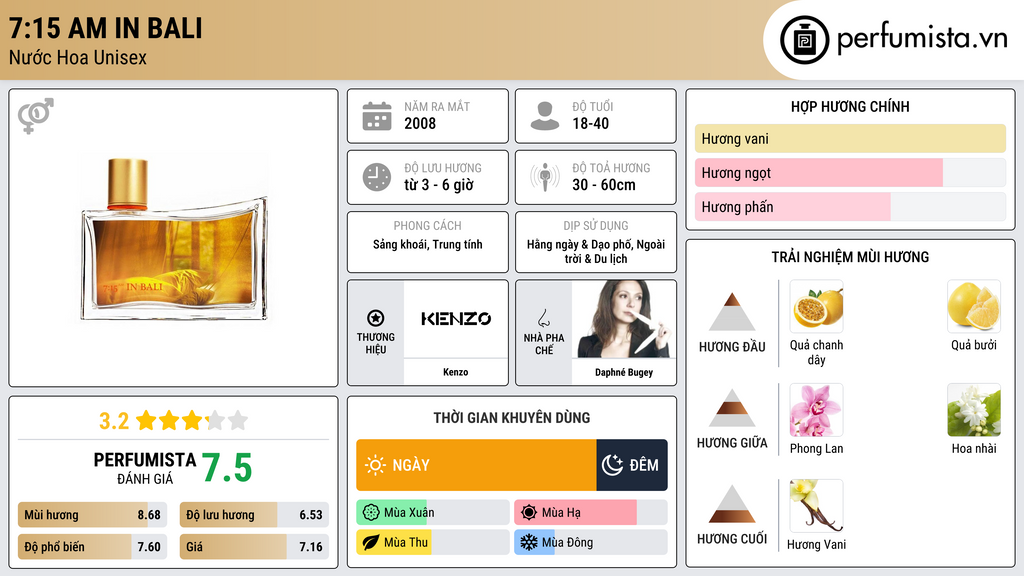1024x576 pixels.
Task: Click the "Sảng khoái, Trung tính" style text
Action: [x=428, y=245]
